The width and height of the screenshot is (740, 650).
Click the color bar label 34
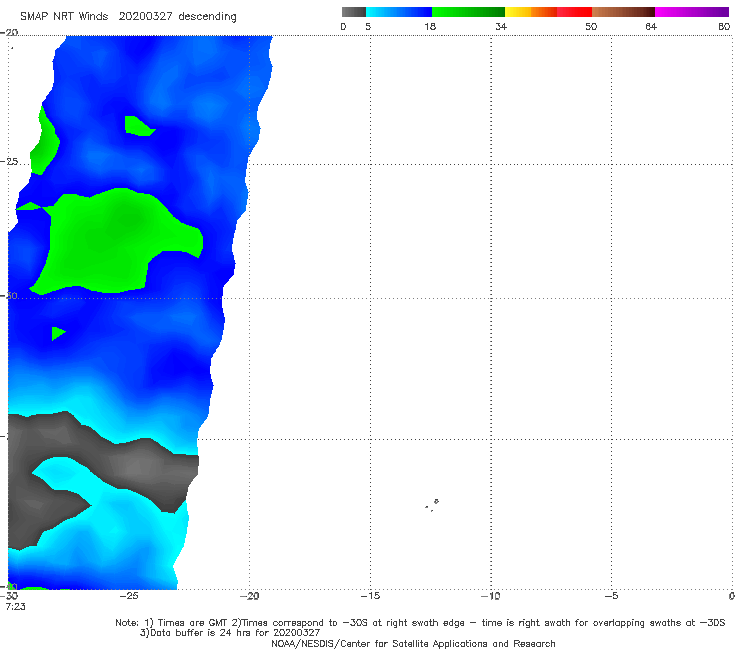click(x=501, y=27)
